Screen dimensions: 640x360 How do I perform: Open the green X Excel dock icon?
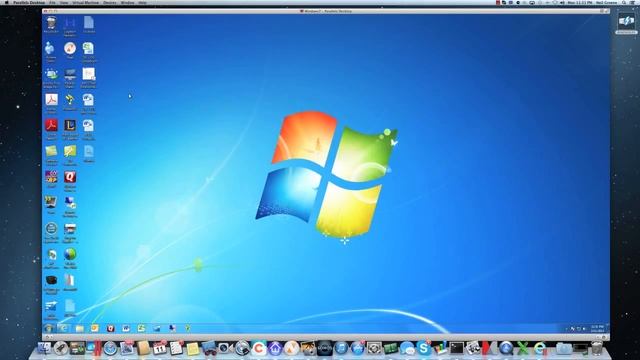tap(522, 348)
